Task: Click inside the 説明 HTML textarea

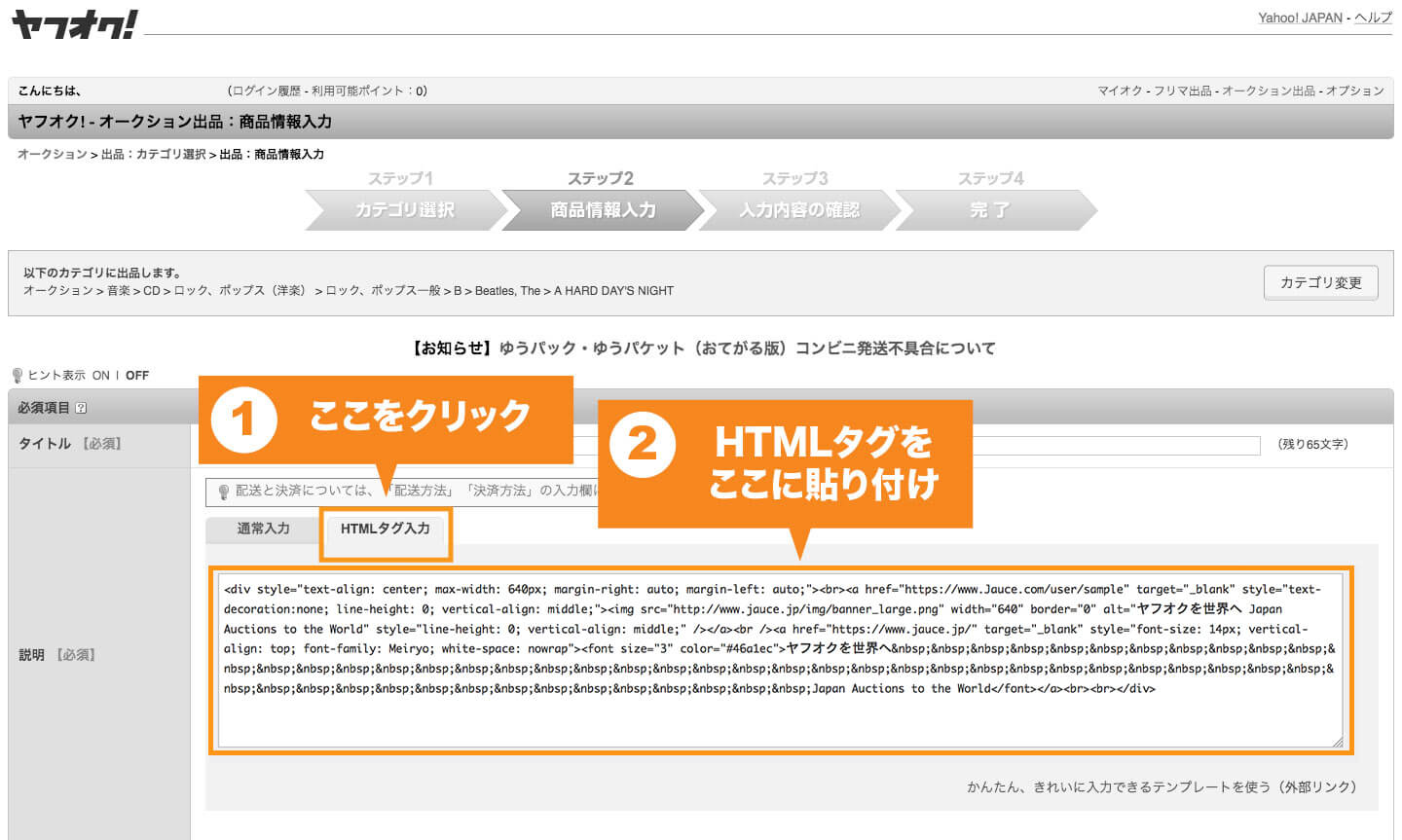Action: [781, 661]
